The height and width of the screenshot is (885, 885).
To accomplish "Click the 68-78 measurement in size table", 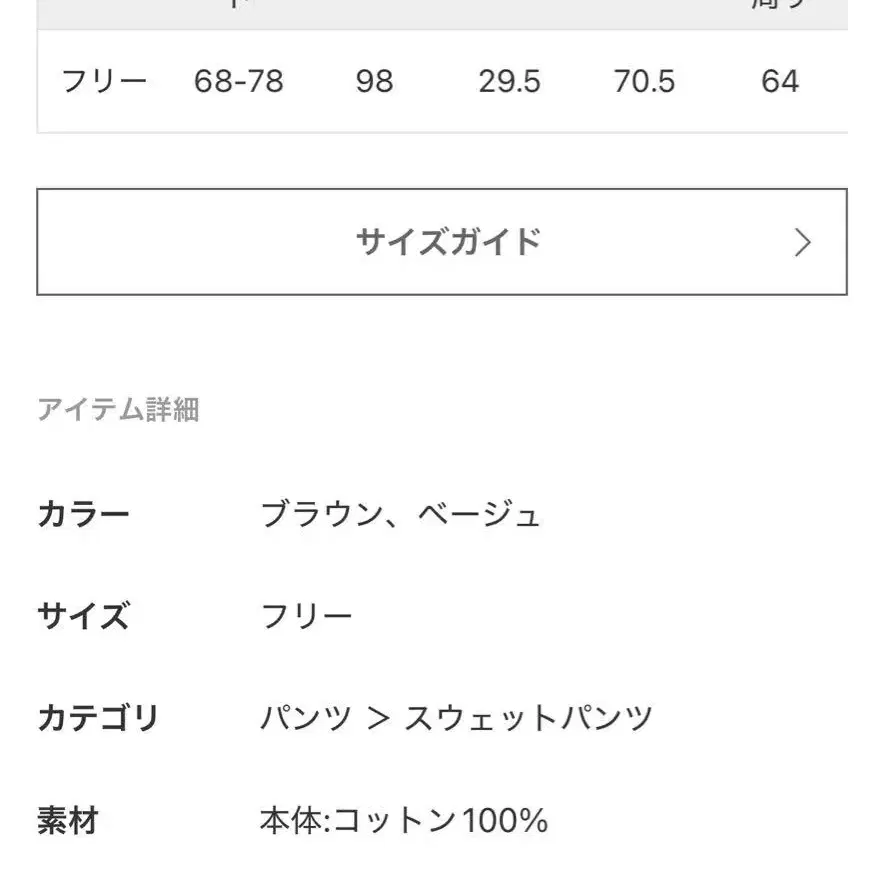I will (239, 81).
